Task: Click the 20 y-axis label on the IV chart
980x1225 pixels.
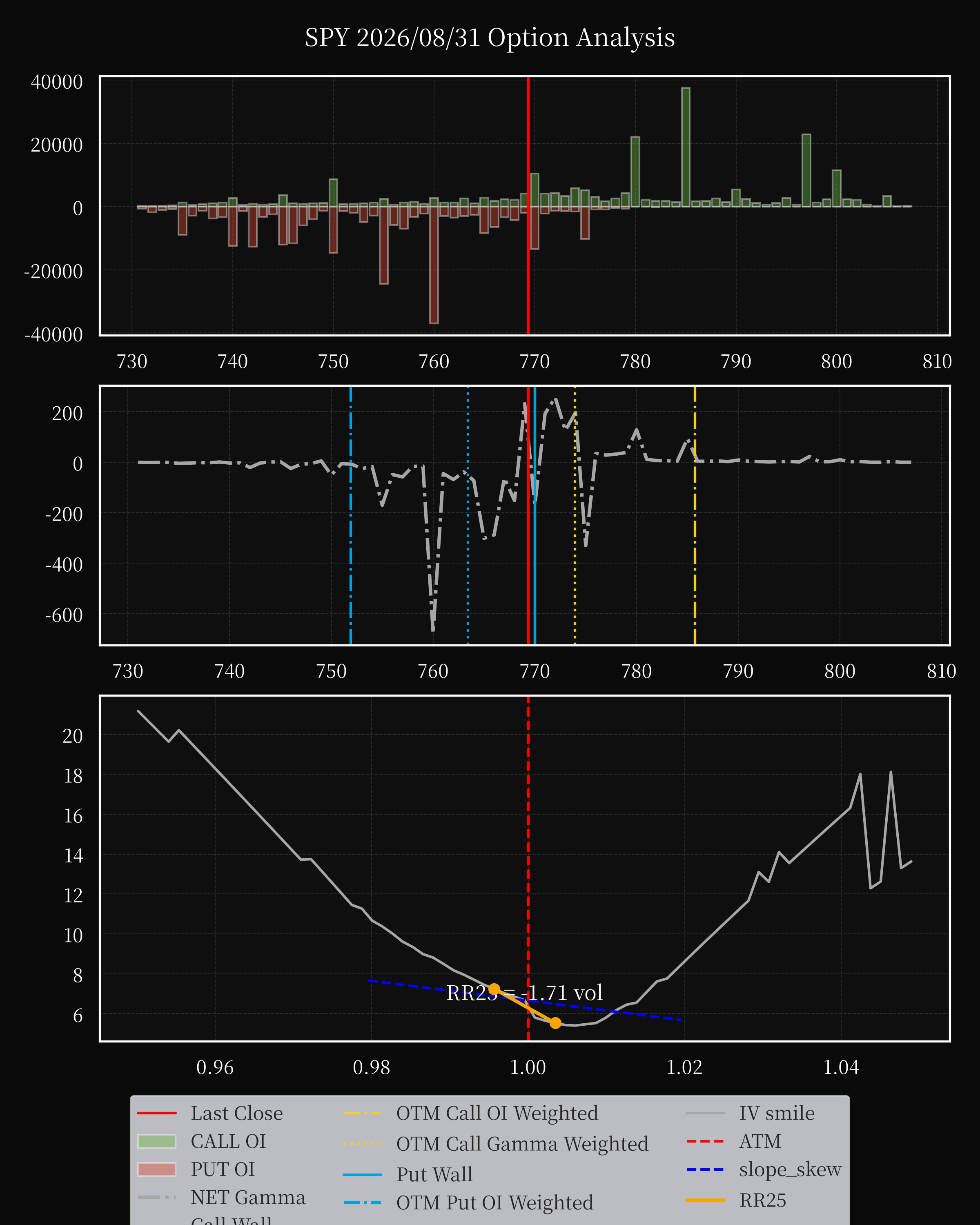Action: click(x=73, y=736)
